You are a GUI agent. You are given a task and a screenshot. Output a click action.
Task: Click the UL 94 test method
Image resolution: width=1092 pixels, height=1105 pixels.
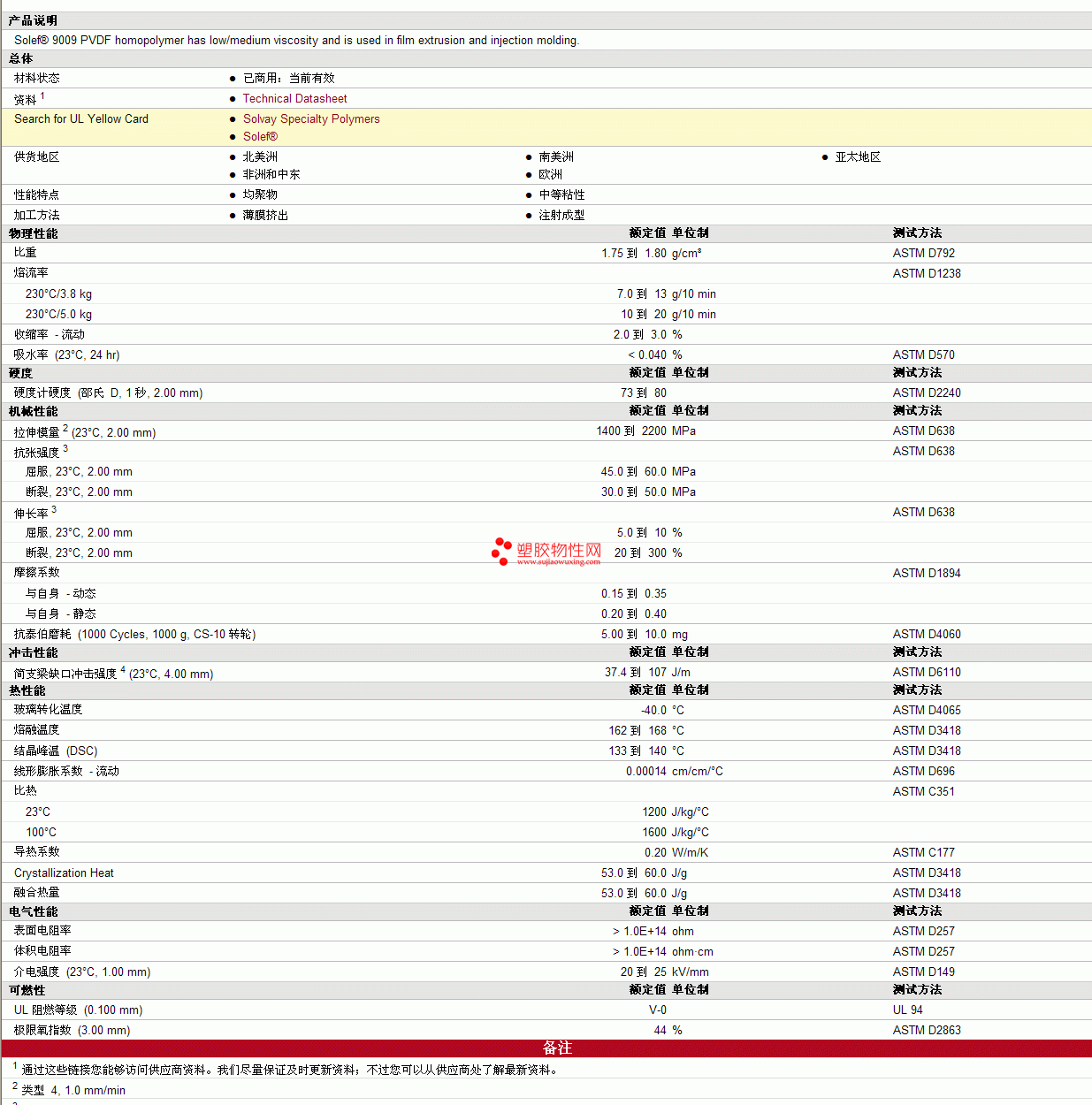(907, 1010)
